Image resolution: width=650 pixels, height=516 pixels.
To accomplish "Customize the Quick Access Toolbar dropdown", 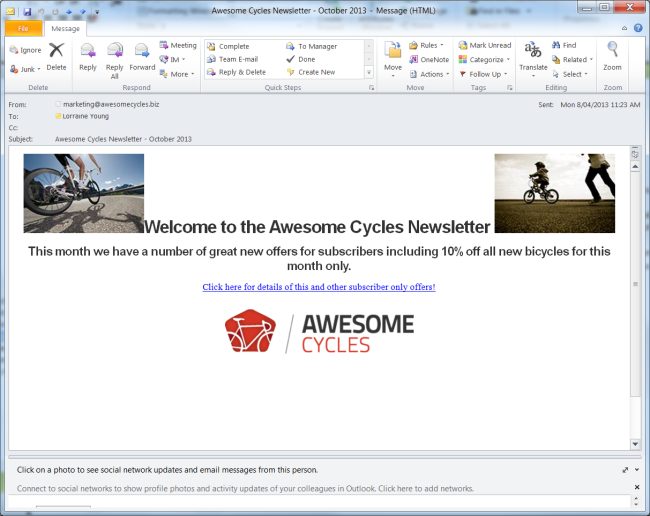I will click(x=97, y=12).
